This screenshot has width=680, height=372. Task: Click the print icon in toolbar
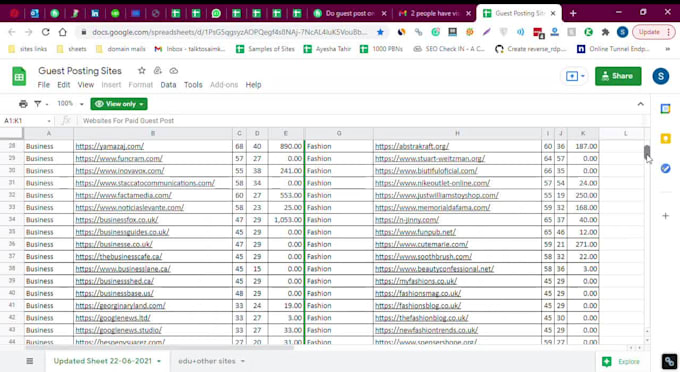point(23,104)
